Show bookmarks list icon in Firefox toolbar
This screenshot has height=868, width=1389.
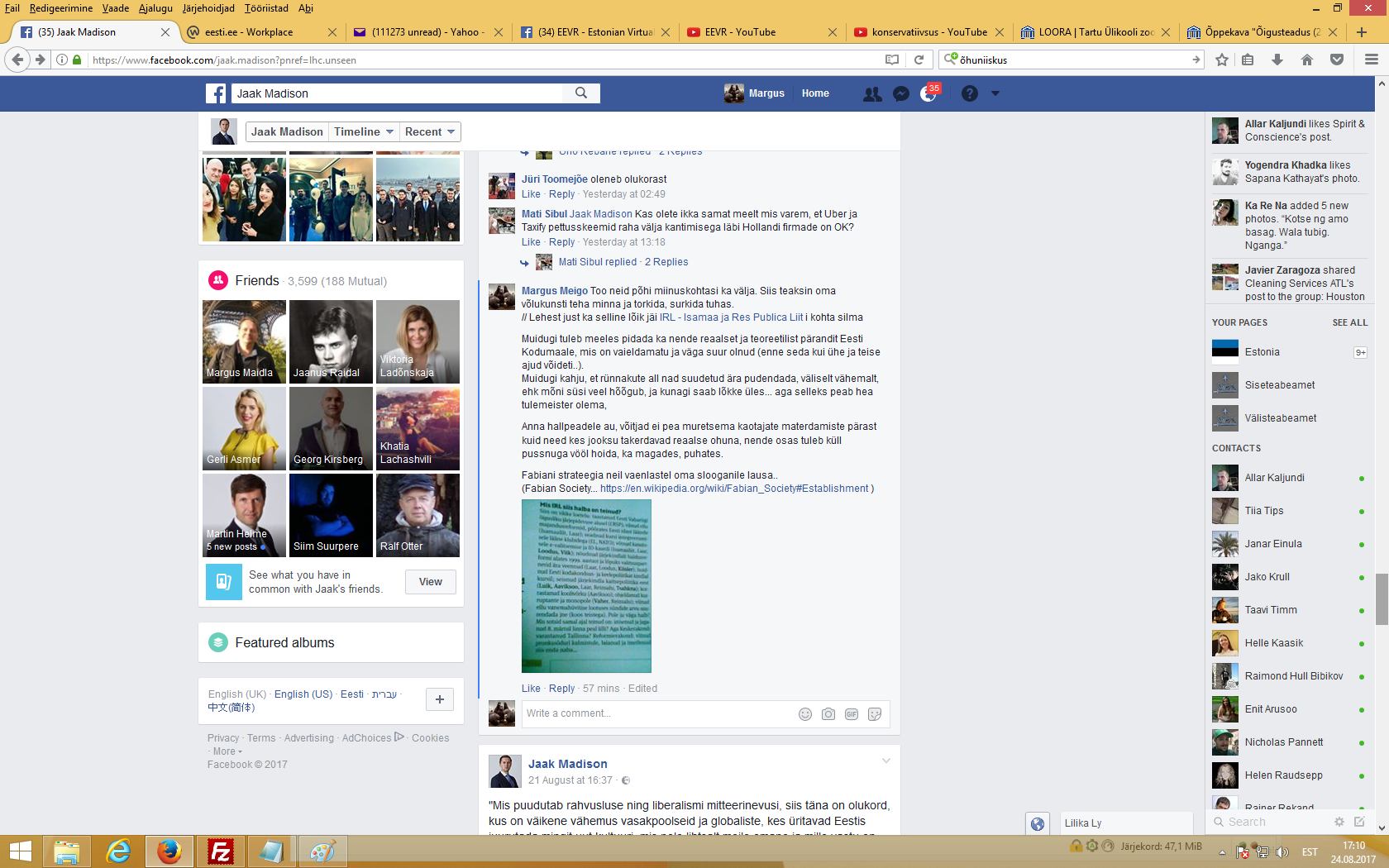[1248, 60]
